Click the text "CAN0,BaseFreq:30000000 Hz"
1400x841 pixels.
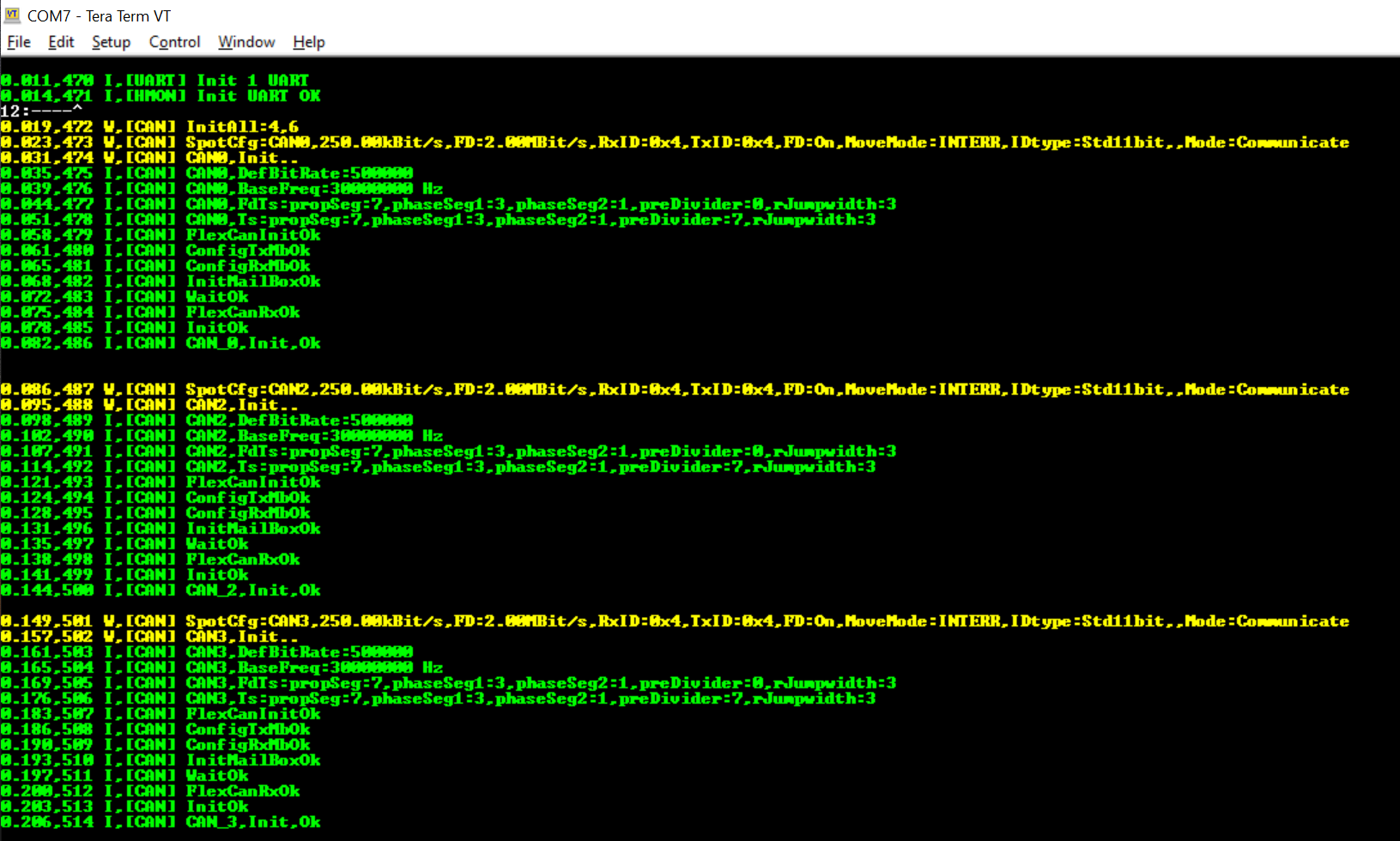click(x=314, y=188)
